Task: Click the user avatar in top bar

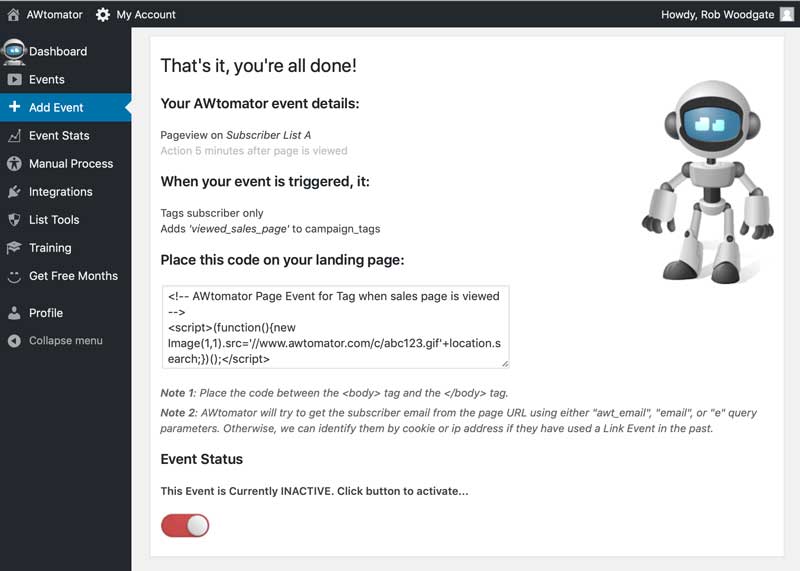Action: (x=787, y=15)
